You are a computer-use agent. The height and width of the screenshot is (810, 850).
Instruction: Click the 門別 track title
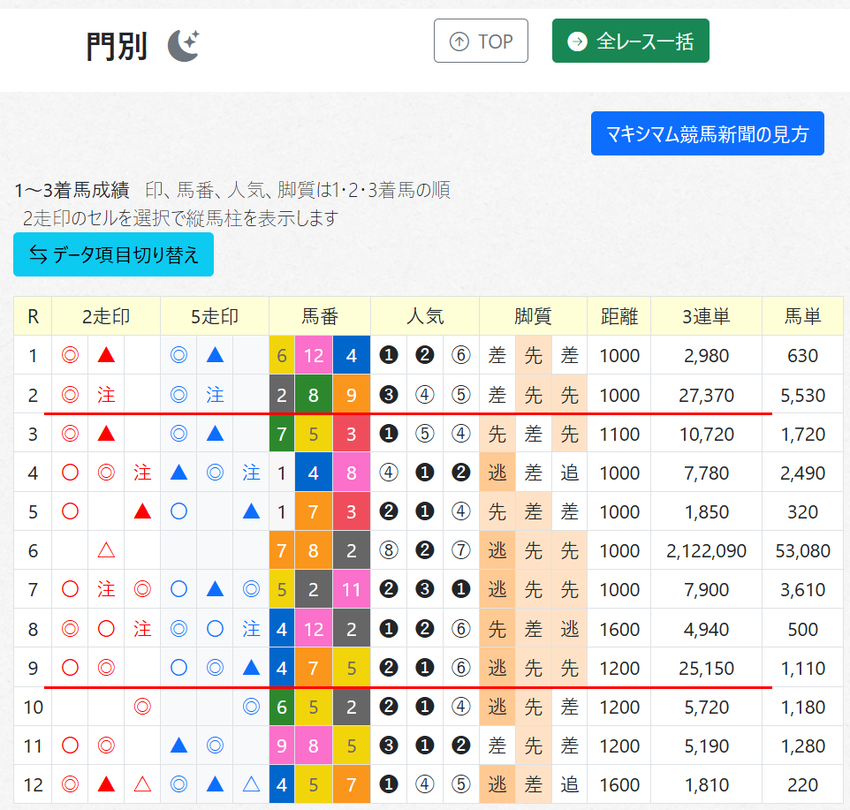pos(117,46)
